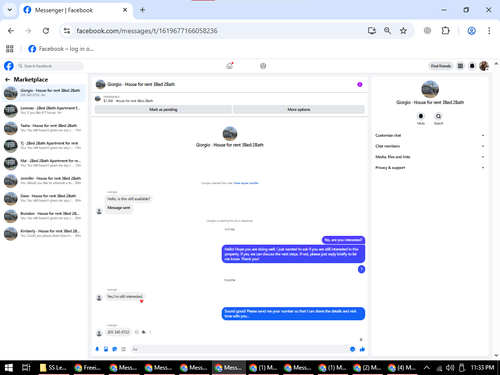View site information icon in address bar

67,31
